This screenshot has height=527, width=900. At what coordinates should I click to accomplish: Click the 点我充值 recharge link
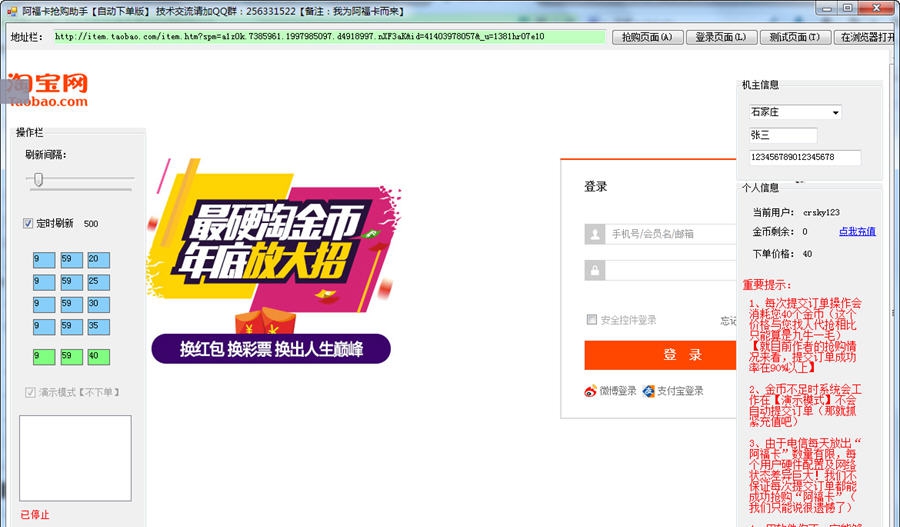[857, 231]
